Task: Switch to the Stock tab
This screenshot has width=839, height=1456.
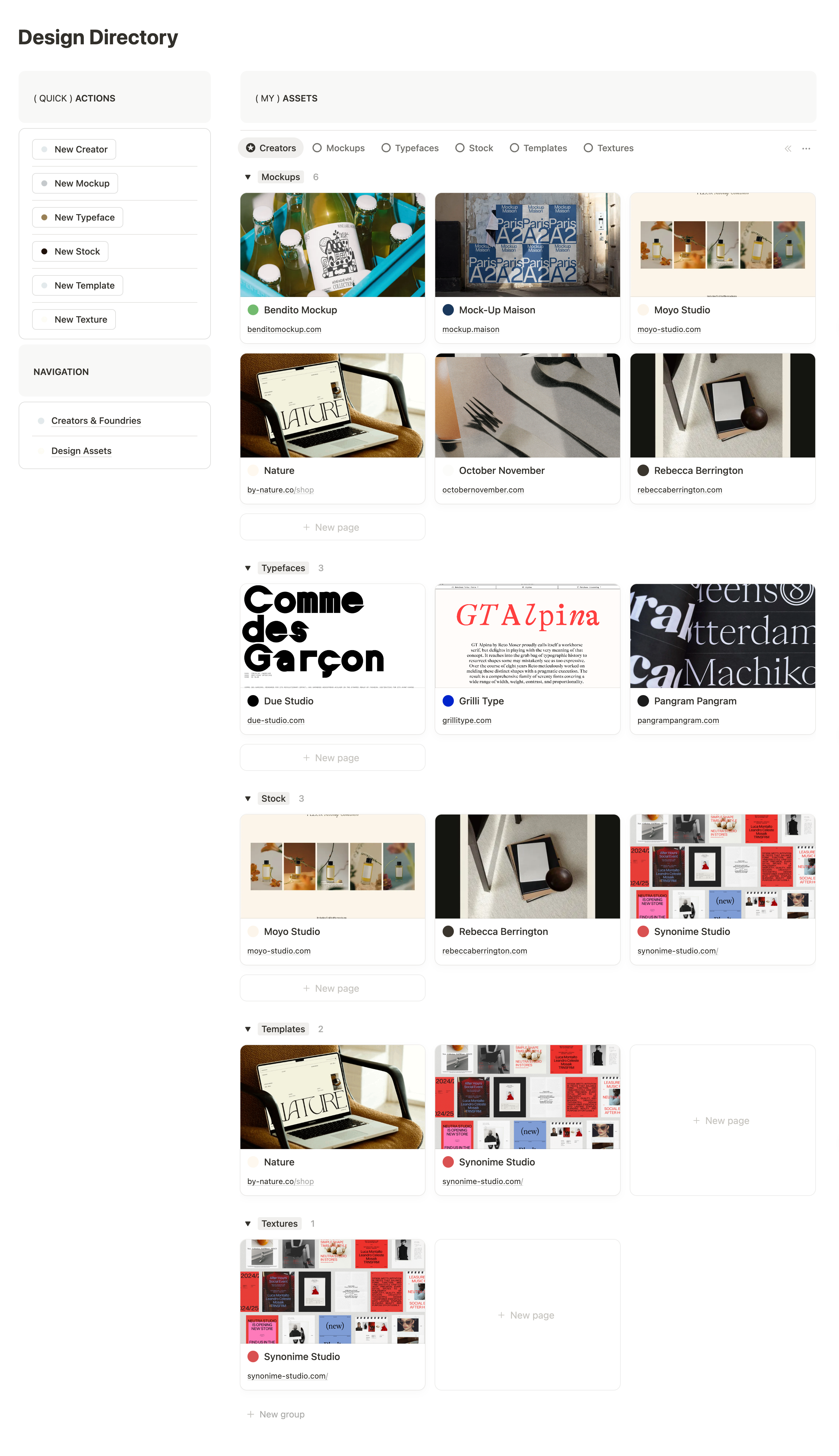Action: [x=474, y=148]
